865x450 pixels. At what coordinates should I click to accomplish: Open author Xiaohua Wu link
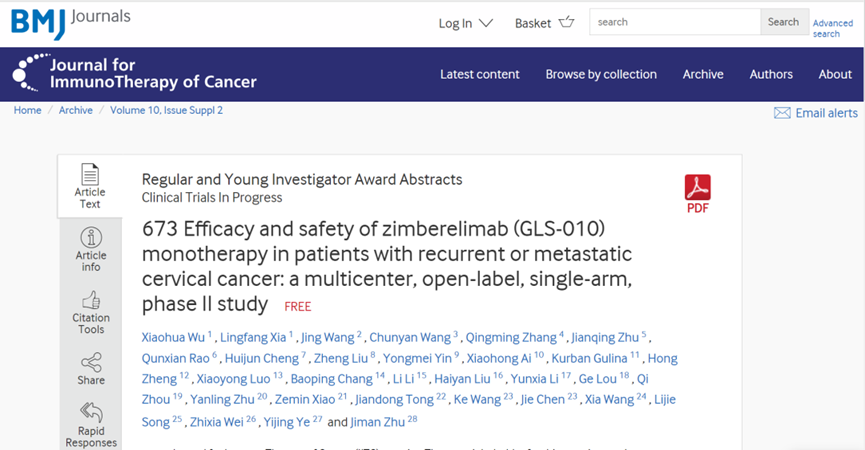pos(173,338)
